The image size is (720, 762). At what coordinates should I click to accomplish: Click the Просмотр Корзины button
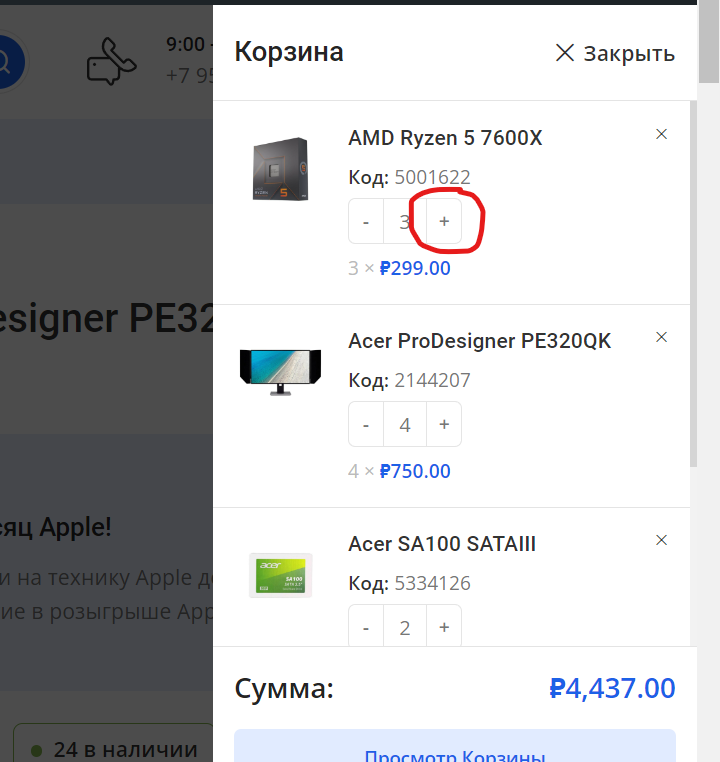(455, 748)
